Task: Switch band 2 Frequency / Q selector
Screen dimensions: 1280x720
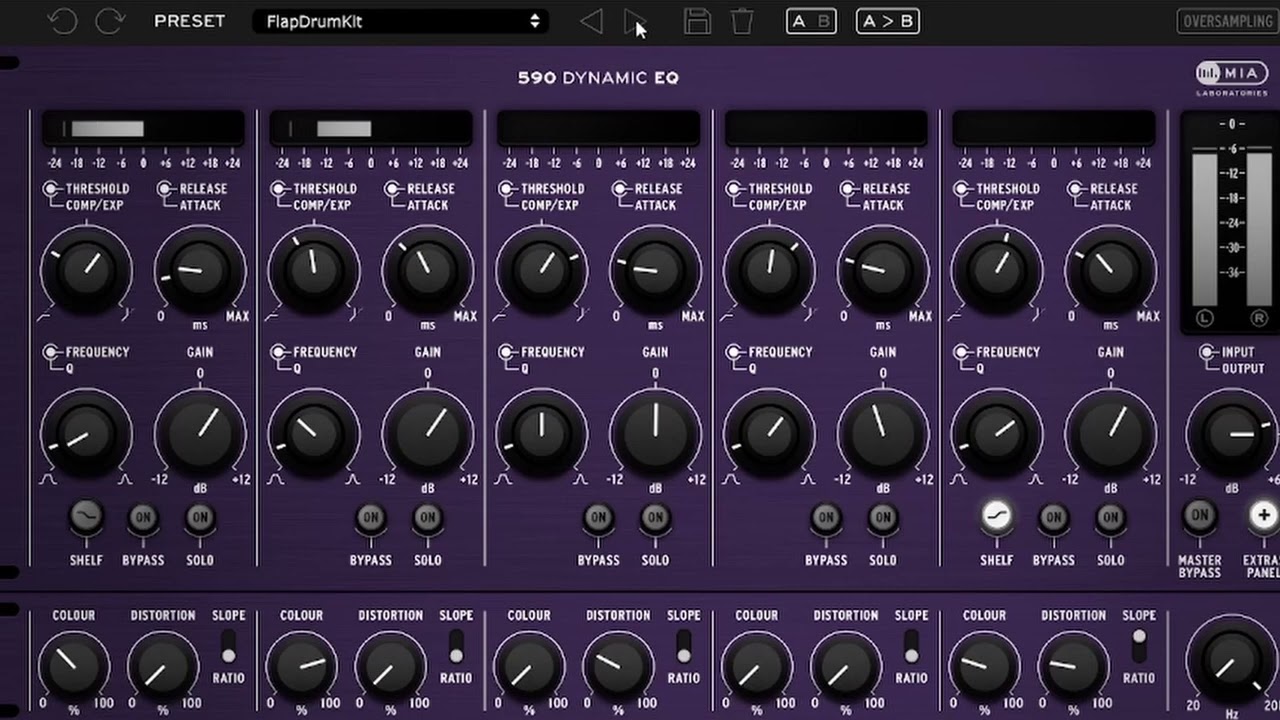Action: [278, 353]
